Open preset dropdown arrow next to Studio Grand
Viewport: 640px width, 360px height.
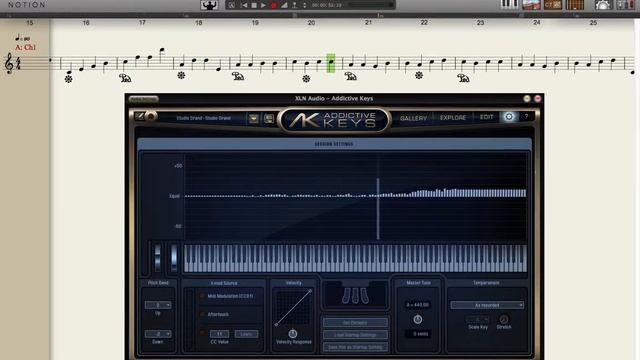(253, 118)
